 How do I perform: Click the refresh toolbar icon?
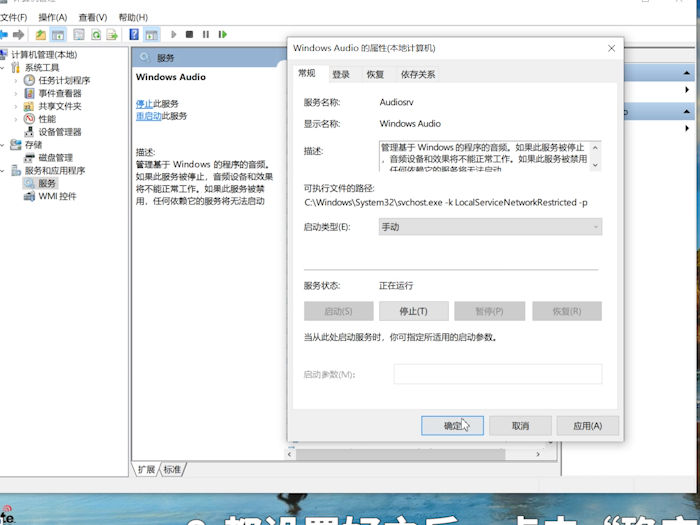pos(96,34)
